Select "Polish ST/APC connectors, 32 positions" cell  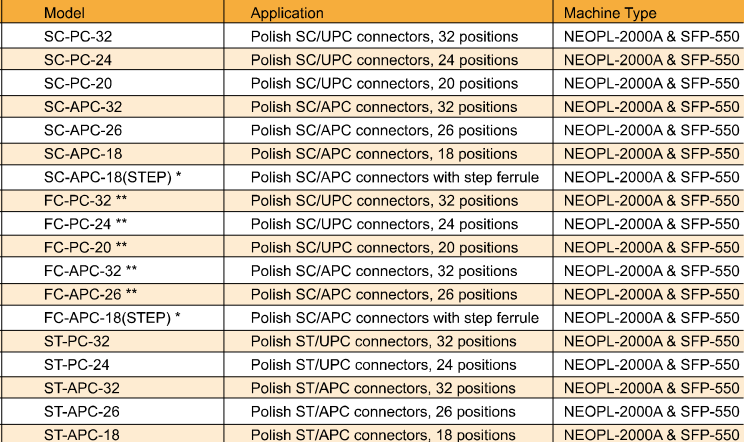click(383, 388)
